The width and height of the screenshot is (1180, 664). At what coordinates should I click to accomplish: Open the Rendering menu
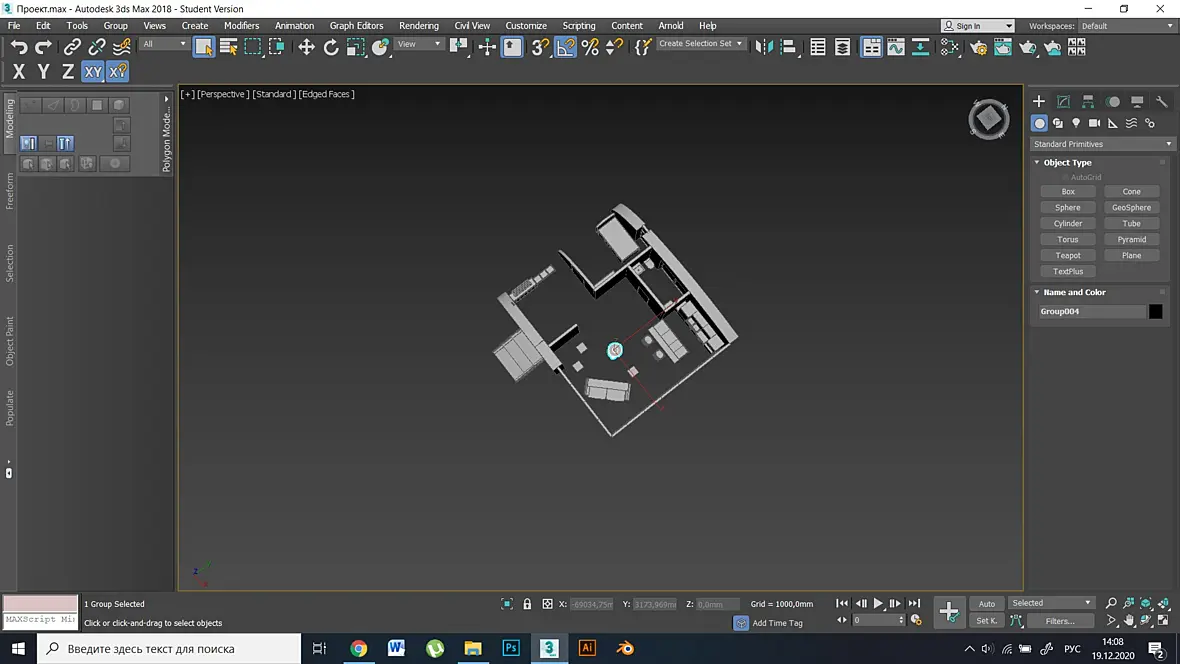coord(418,26)
